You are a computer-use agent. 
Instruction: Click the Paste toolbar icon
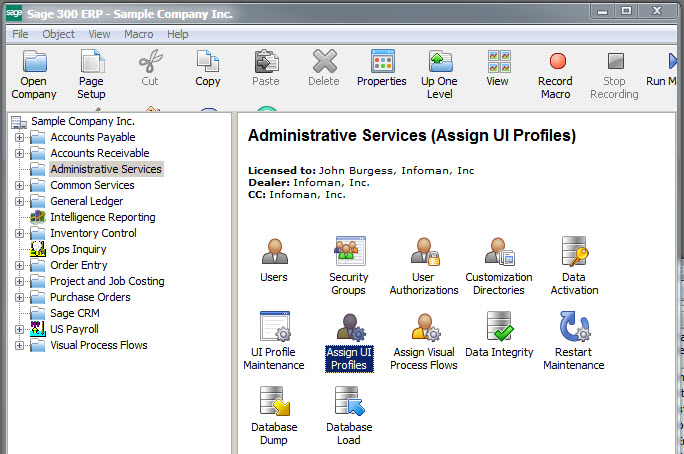pos(266,68)
